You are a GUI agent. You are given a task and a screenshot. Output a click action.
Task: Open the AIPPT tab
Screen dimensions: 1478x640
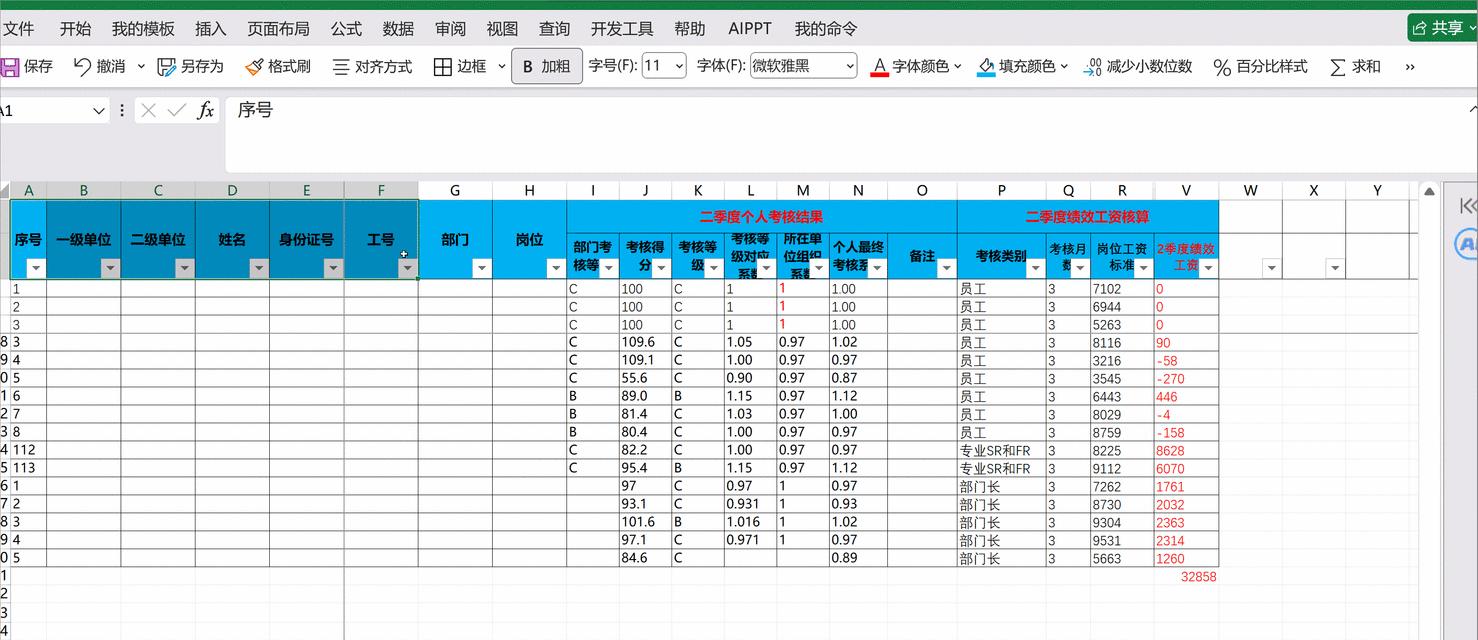click(750, 29)
